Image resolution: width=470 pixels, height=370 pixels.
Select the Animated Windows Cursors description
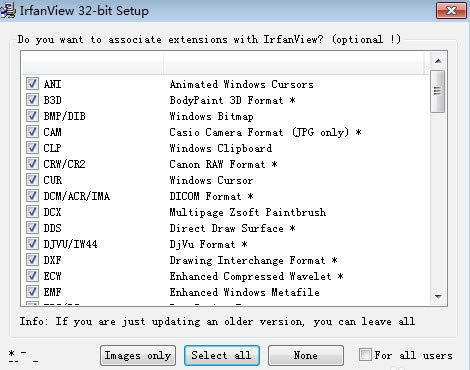tap(242, 84)
